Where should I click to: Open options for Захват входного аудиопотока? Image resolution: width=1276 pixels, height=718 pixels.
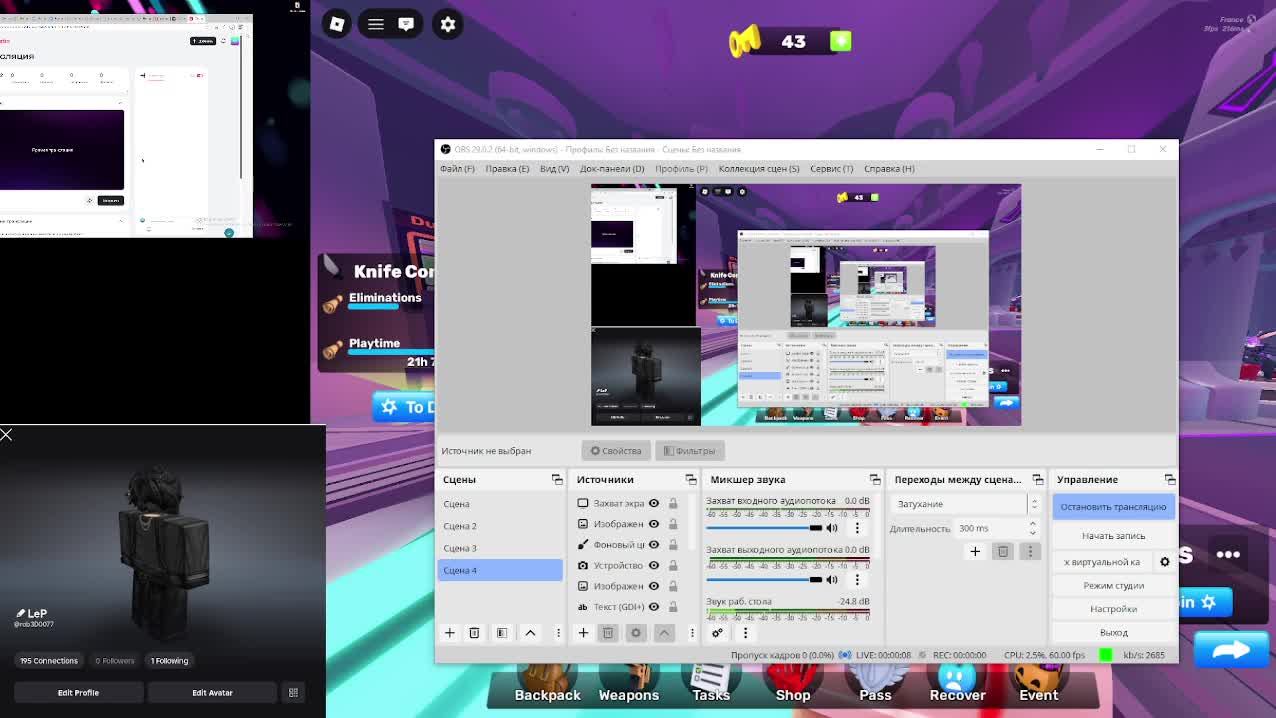click(857, 528)
